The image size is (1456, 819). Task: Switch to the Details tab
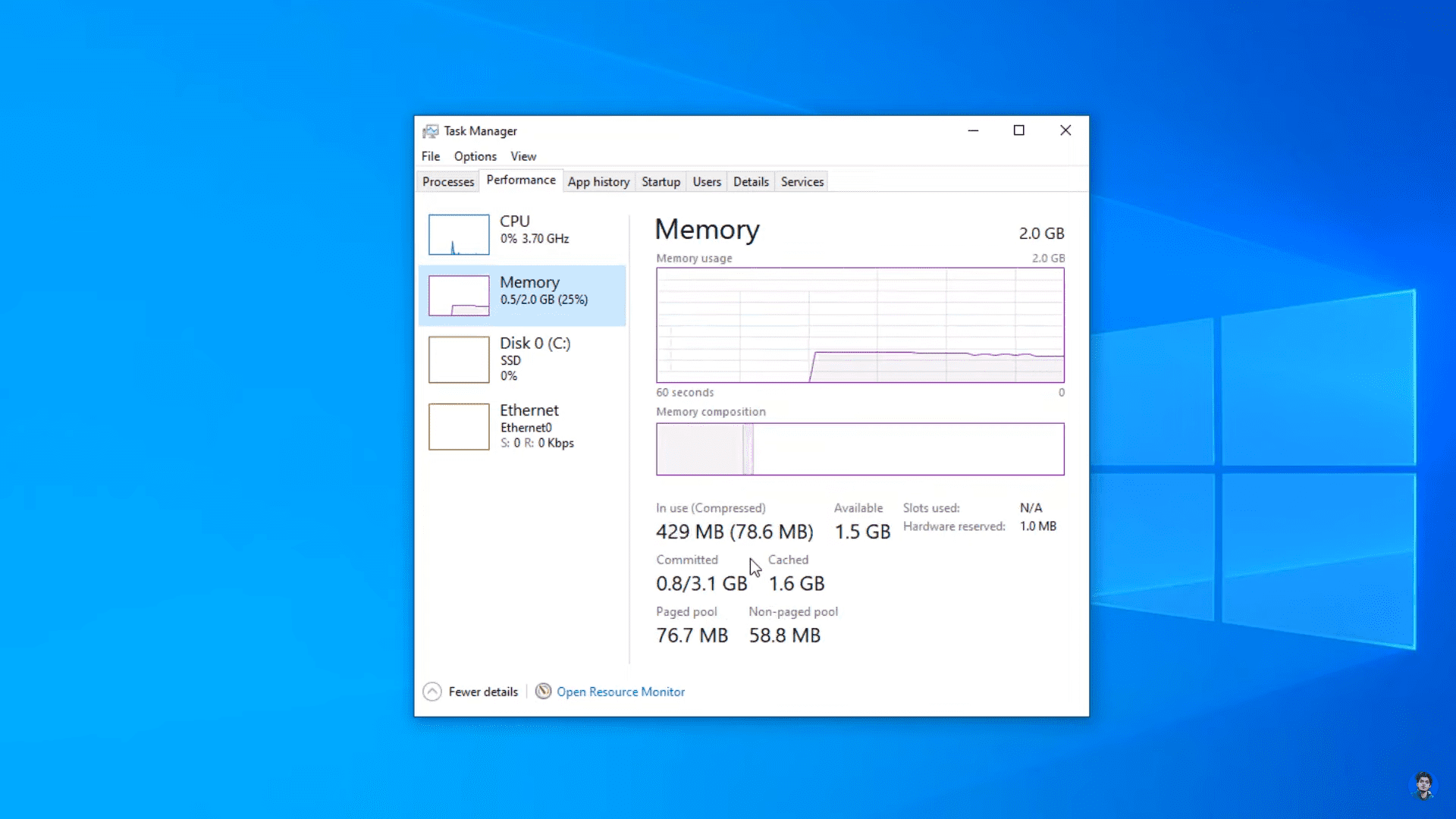click(750, 181)
